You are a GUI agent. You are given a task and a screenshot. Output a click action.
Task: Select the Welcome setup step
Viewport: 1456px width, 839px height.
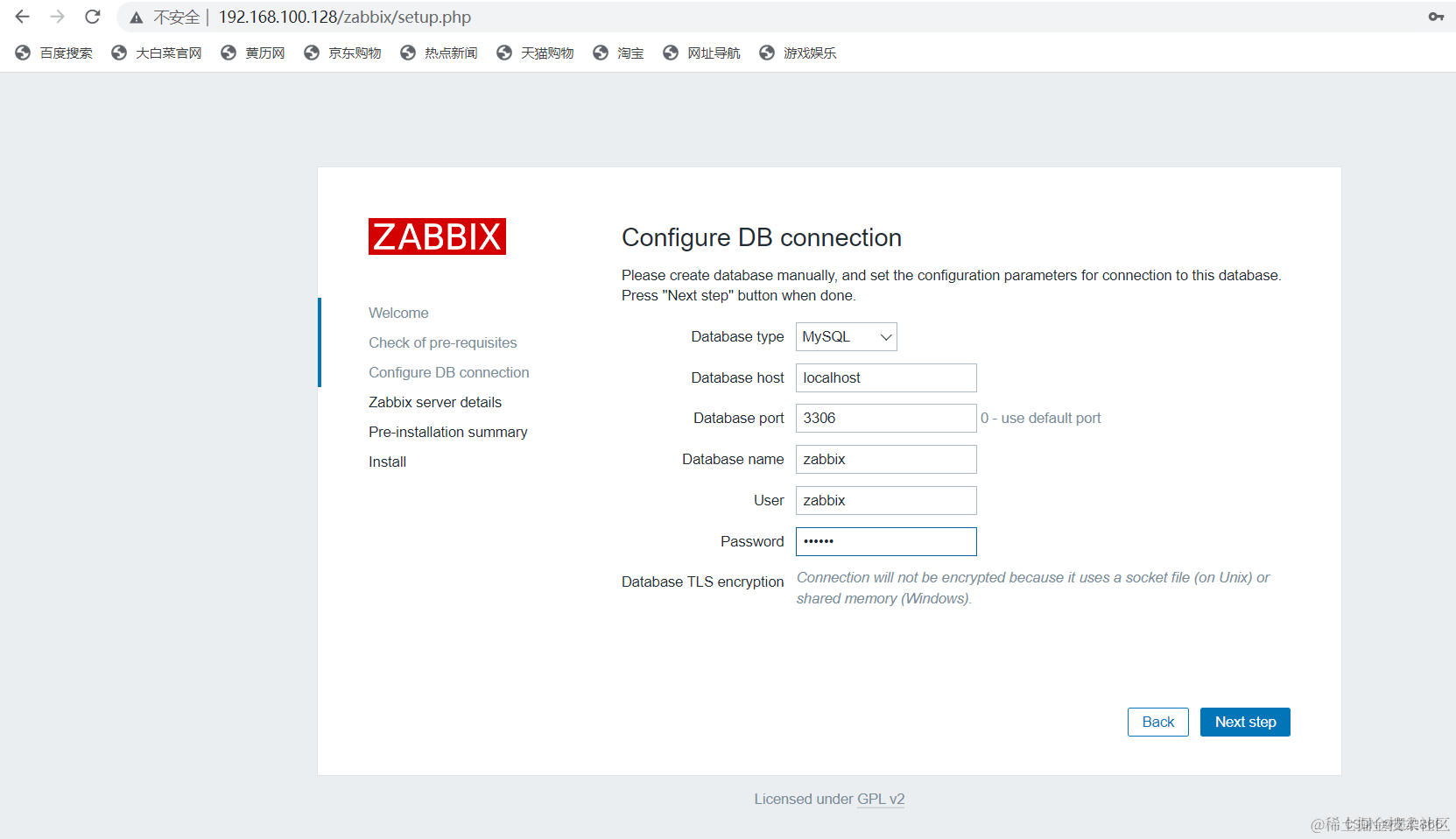click(398, 313)
